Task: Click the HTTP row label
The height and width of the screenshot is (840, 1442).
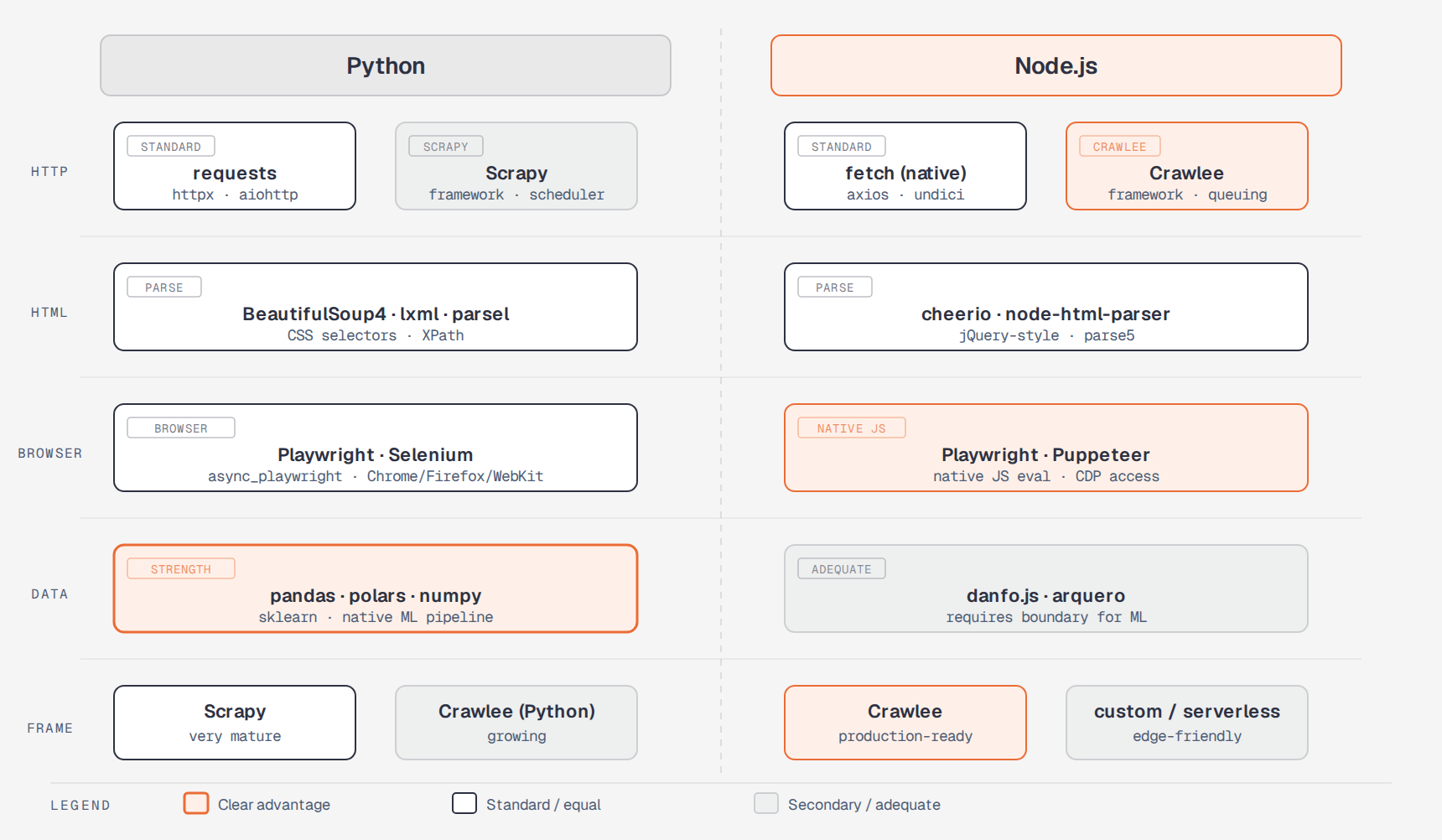Action: click(x=49, y=172)
